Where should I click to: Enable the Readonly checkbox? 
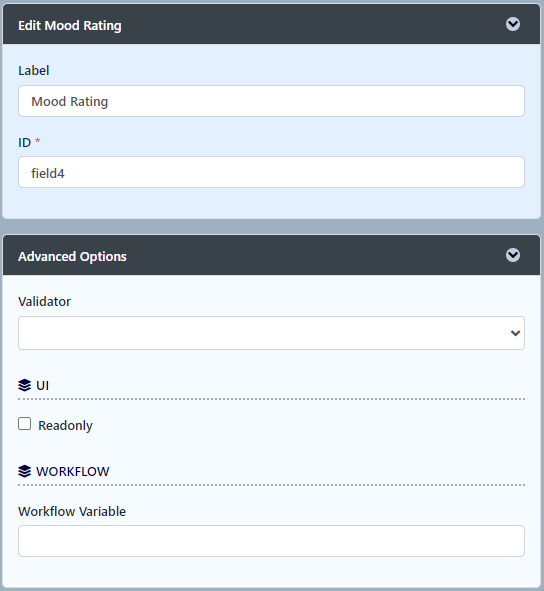coord(25,424)
